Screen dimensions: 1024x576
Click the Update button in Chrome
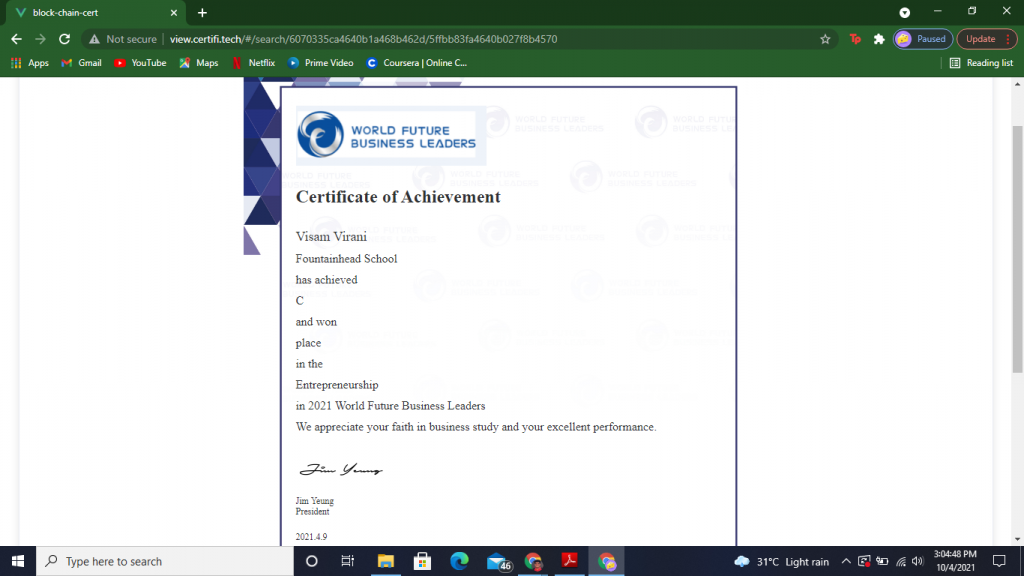coord(981,39)
